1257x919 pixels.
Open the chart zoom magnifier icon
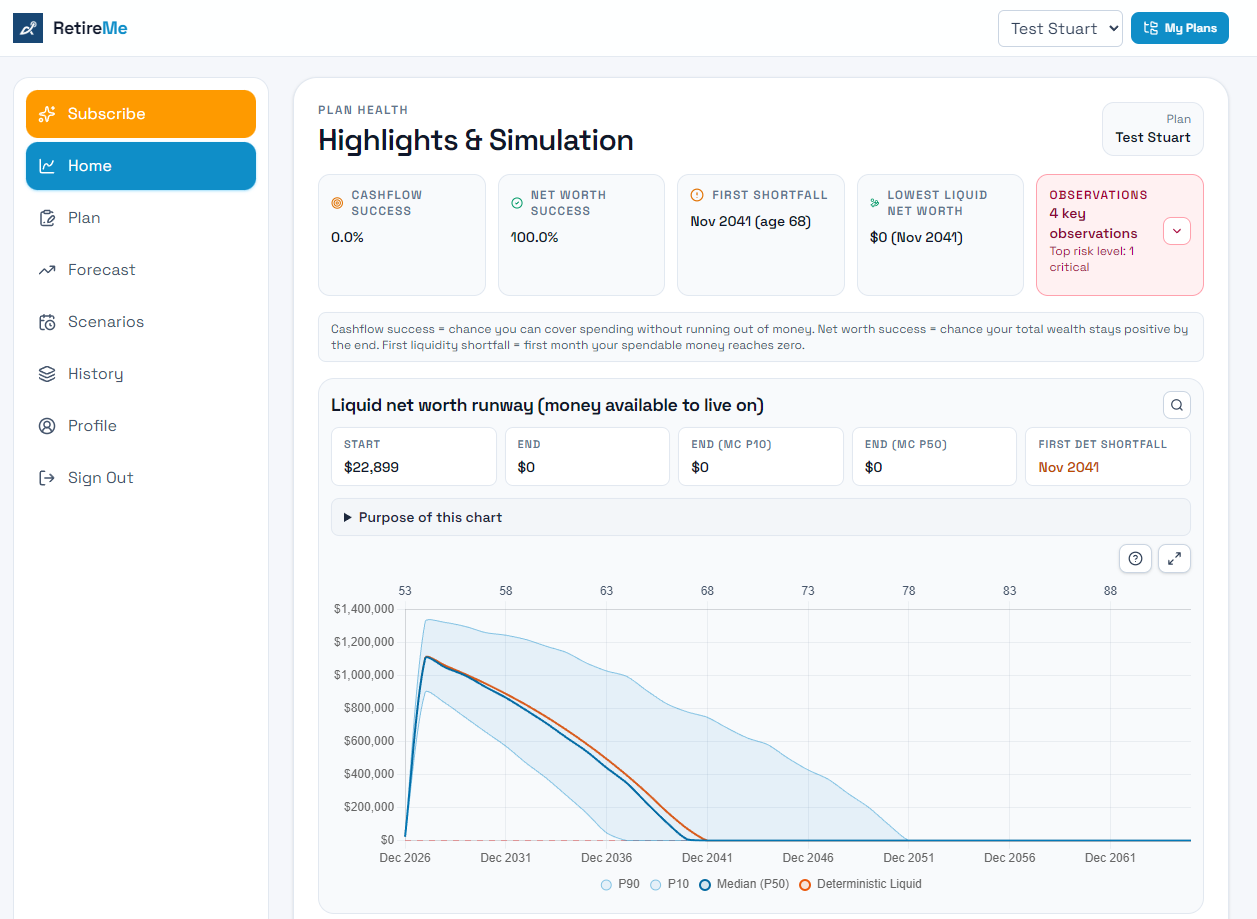(1176, 405)
